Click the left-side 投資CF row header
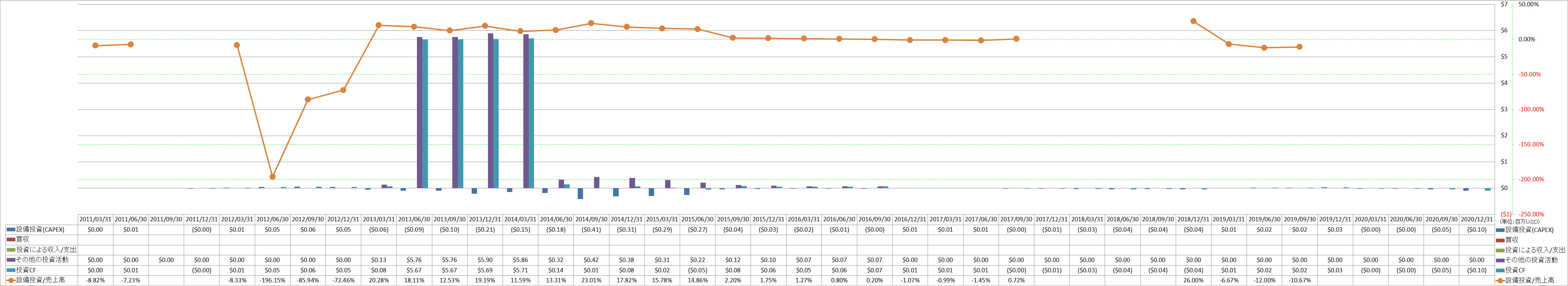The image size is (1568, 286). 41,270
